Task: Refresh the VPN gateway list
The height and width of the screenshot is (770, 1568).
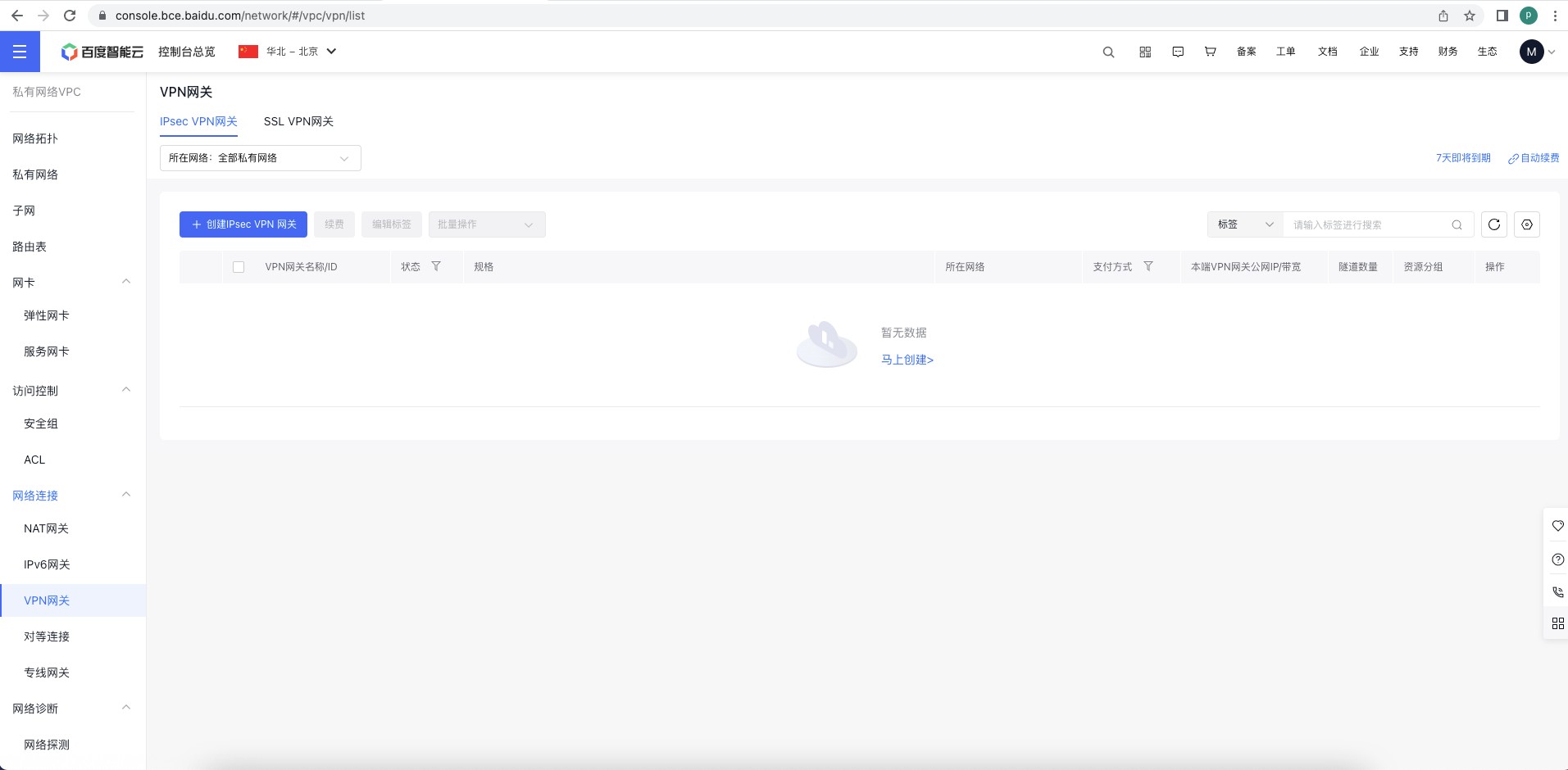Action: coord(1494,224)
